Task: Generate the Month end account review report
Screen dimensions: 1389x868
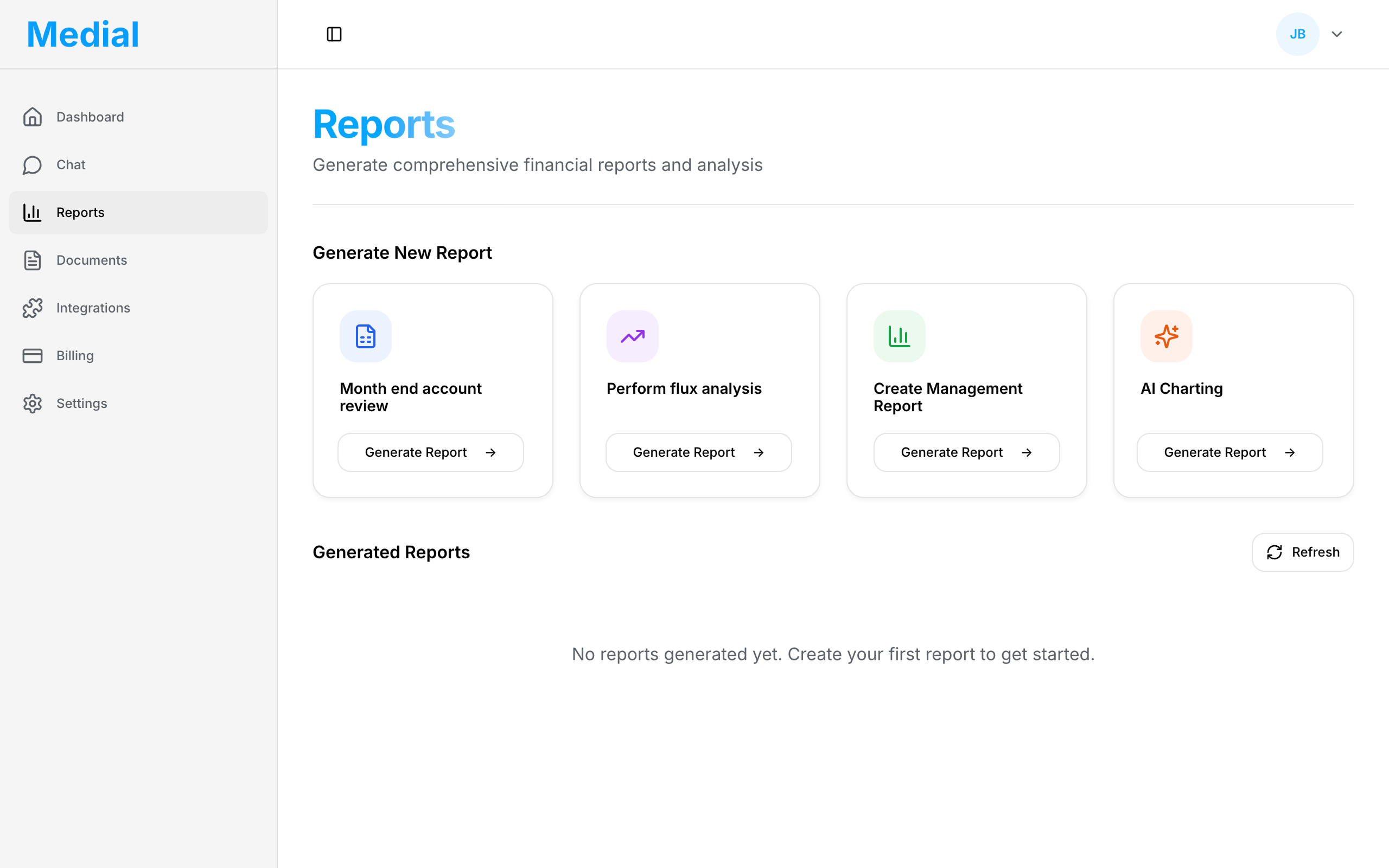Action: (x=430, y=452)
